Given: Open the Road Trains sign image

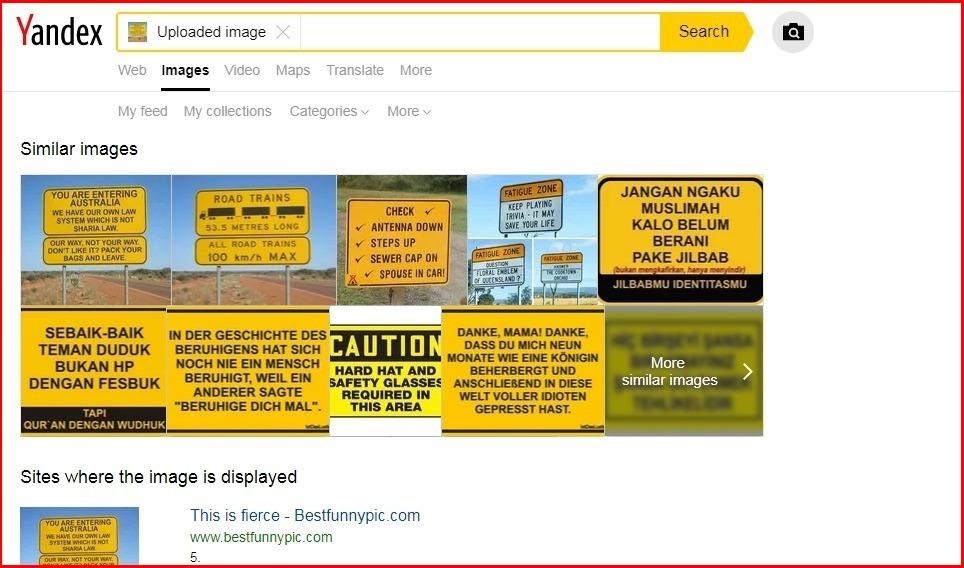Looking at the screenshot, I should pyautogui.click(x=254, y=240).
